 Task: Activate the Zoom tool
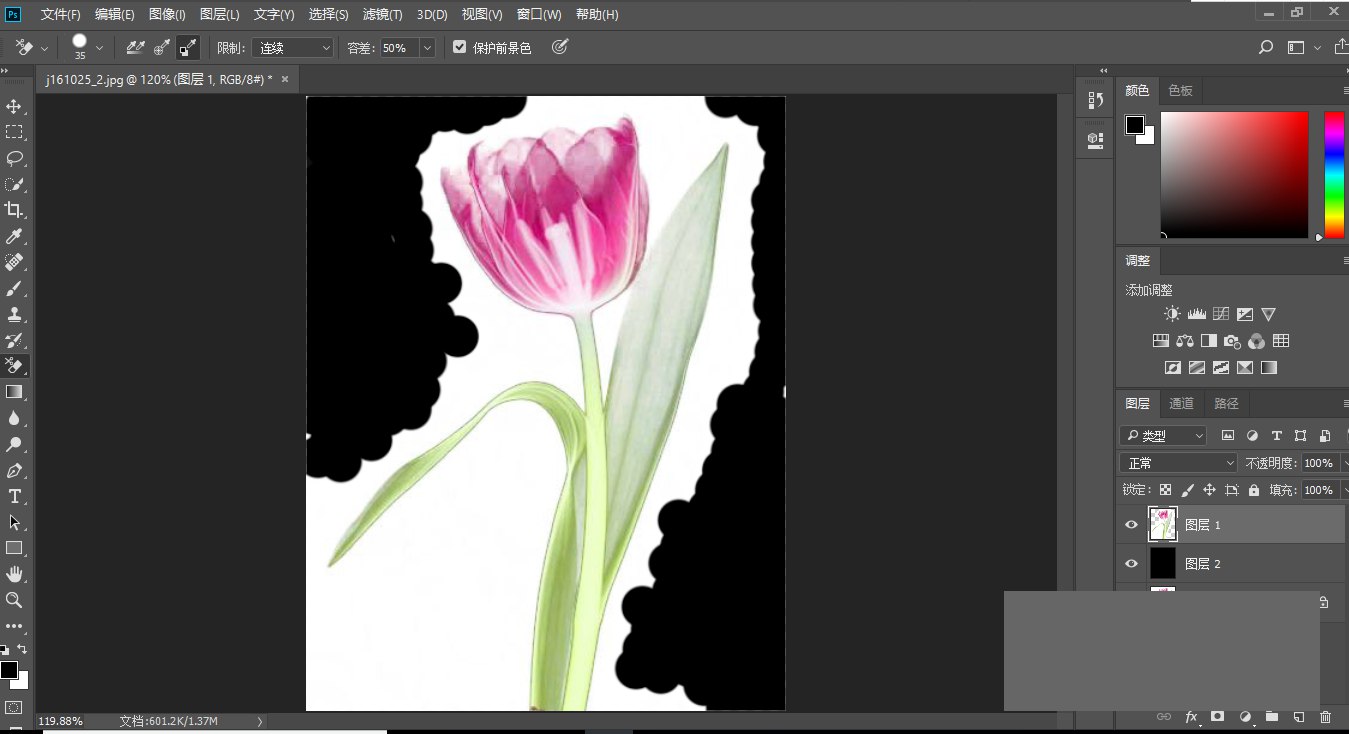pos(14,600)
